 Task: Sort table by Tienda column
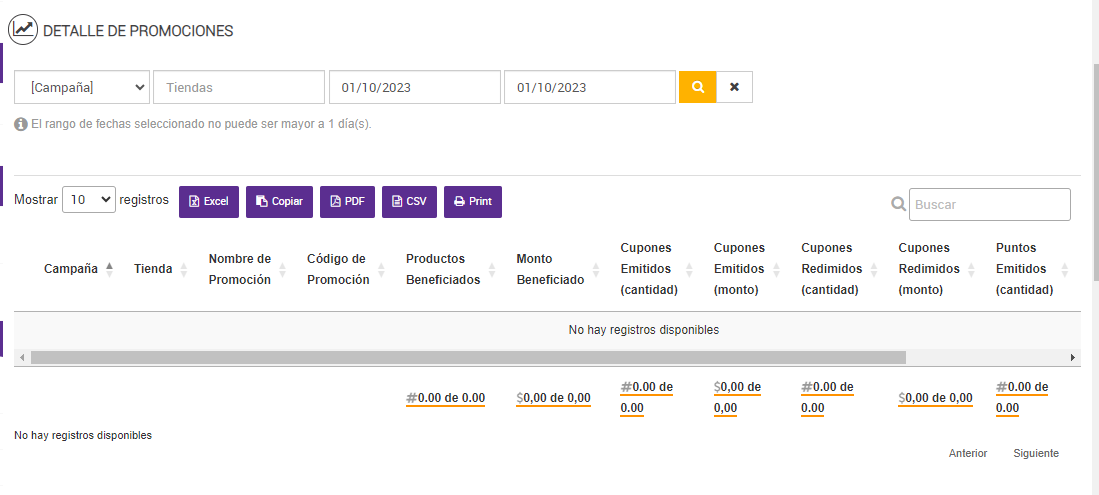tap(159, 269)
